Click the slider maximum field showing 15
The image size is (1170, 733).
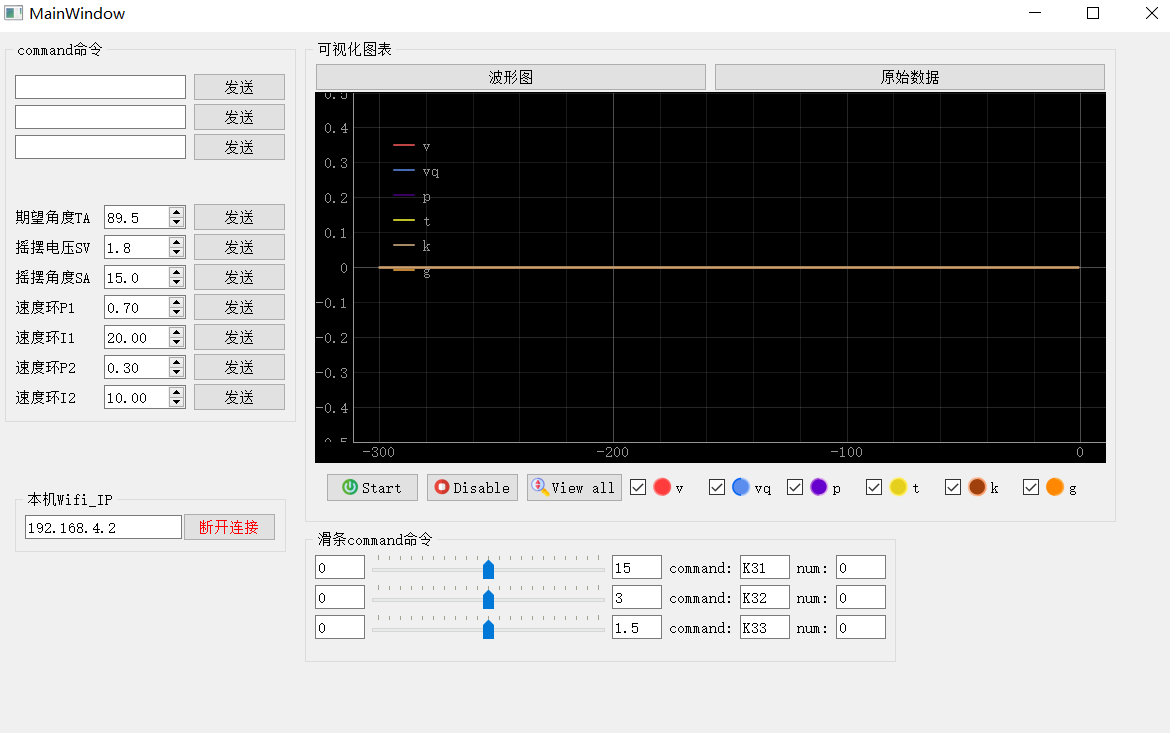click(x=636, y=567)
